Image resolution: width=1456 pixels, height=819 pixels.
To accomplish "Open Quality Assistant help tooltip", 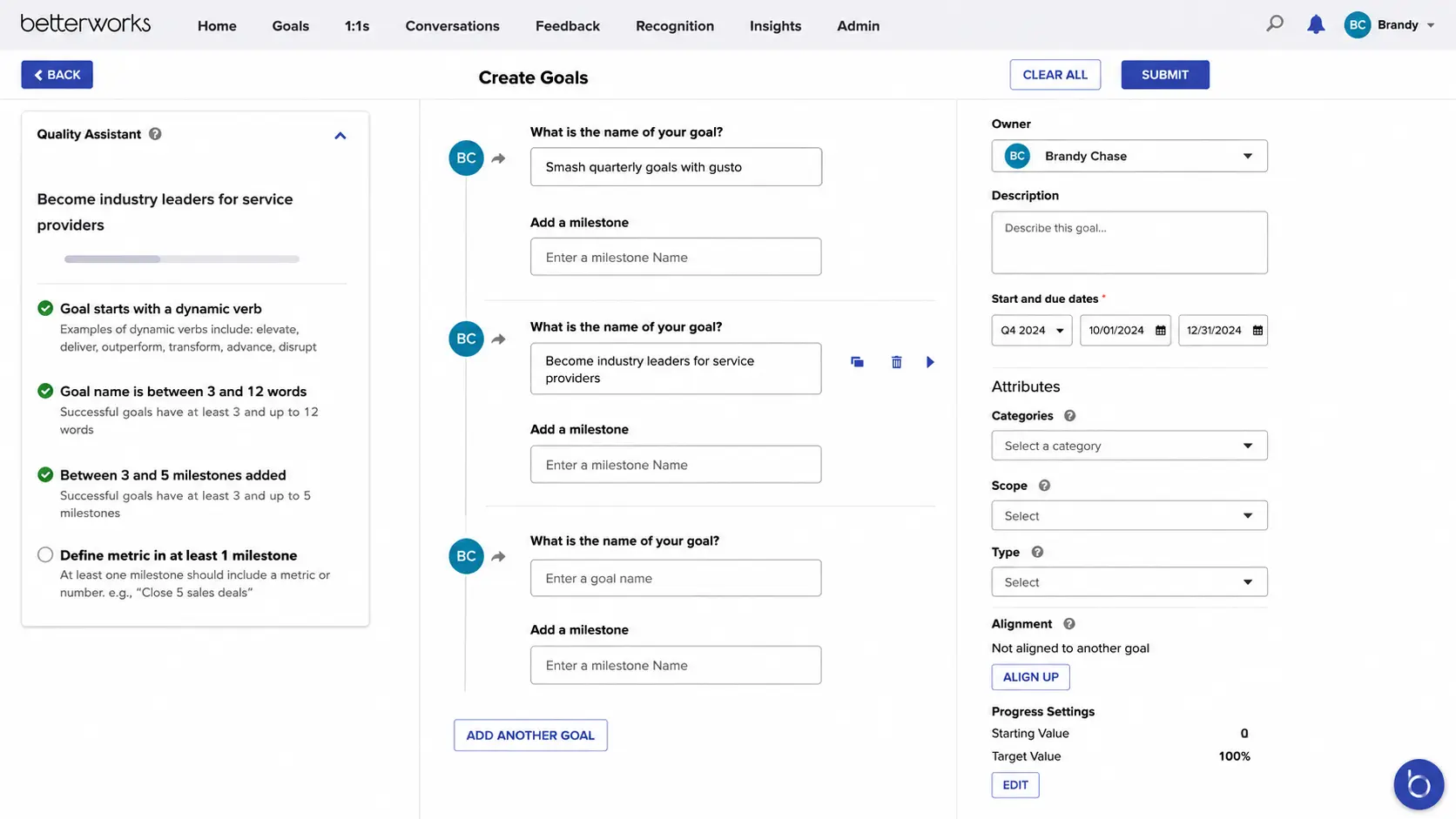I will click(155, 134).
